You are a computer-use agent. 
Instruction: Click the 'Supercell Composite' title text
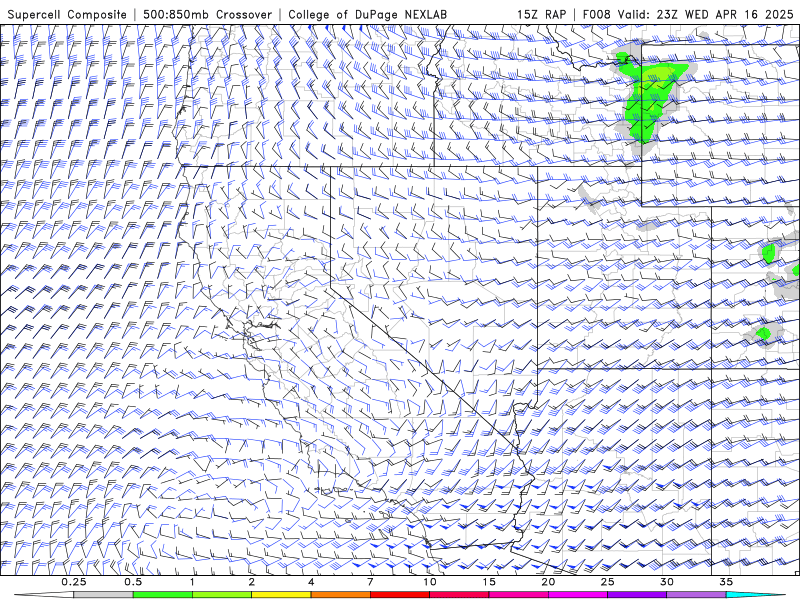pos(66,14)
